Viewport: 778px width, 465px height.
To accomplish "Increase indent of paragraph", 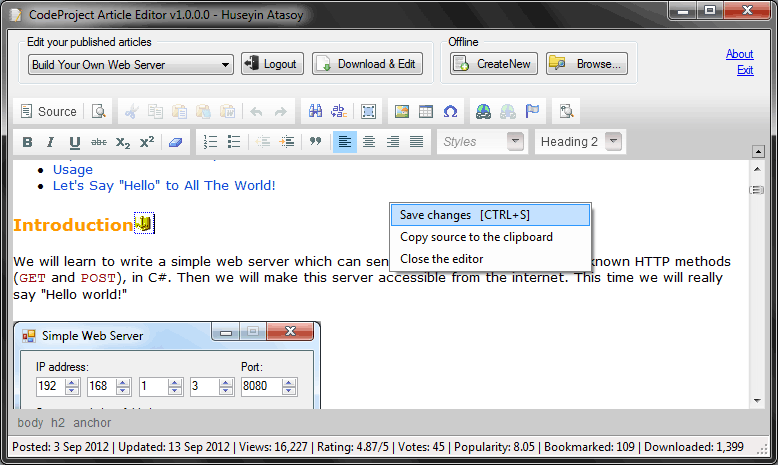I will click(287, 142).
